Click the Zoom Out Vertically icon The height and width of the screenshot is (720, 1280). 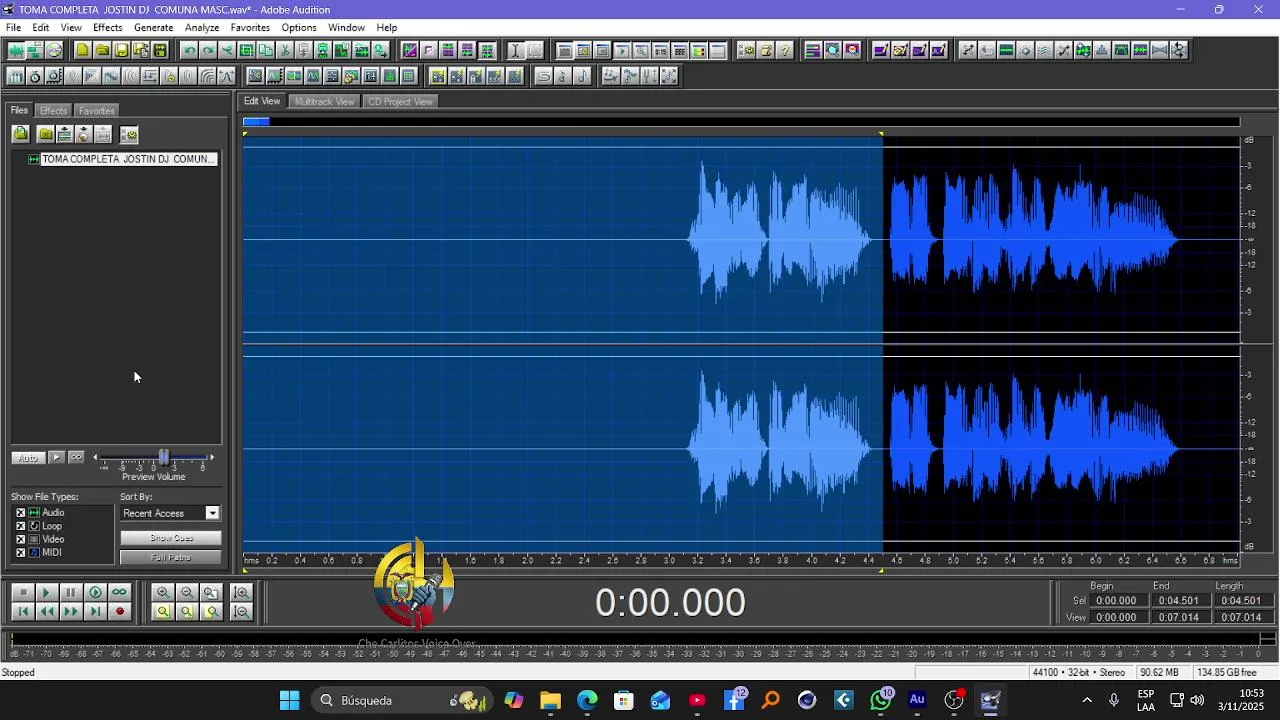241,611
